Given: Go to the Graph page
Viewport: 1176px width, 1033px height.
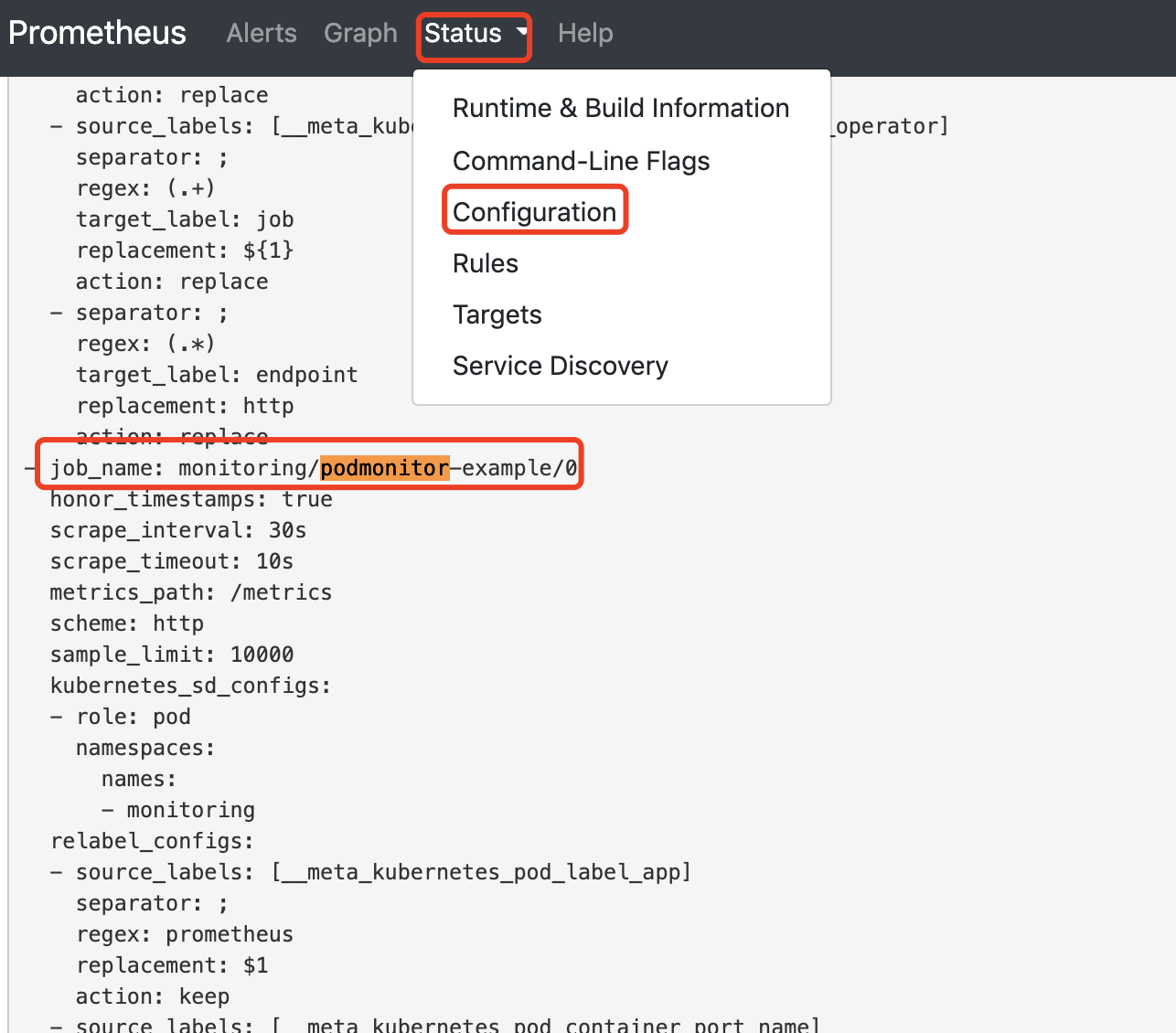Looking at the screenshot, I should coord(360,33).
